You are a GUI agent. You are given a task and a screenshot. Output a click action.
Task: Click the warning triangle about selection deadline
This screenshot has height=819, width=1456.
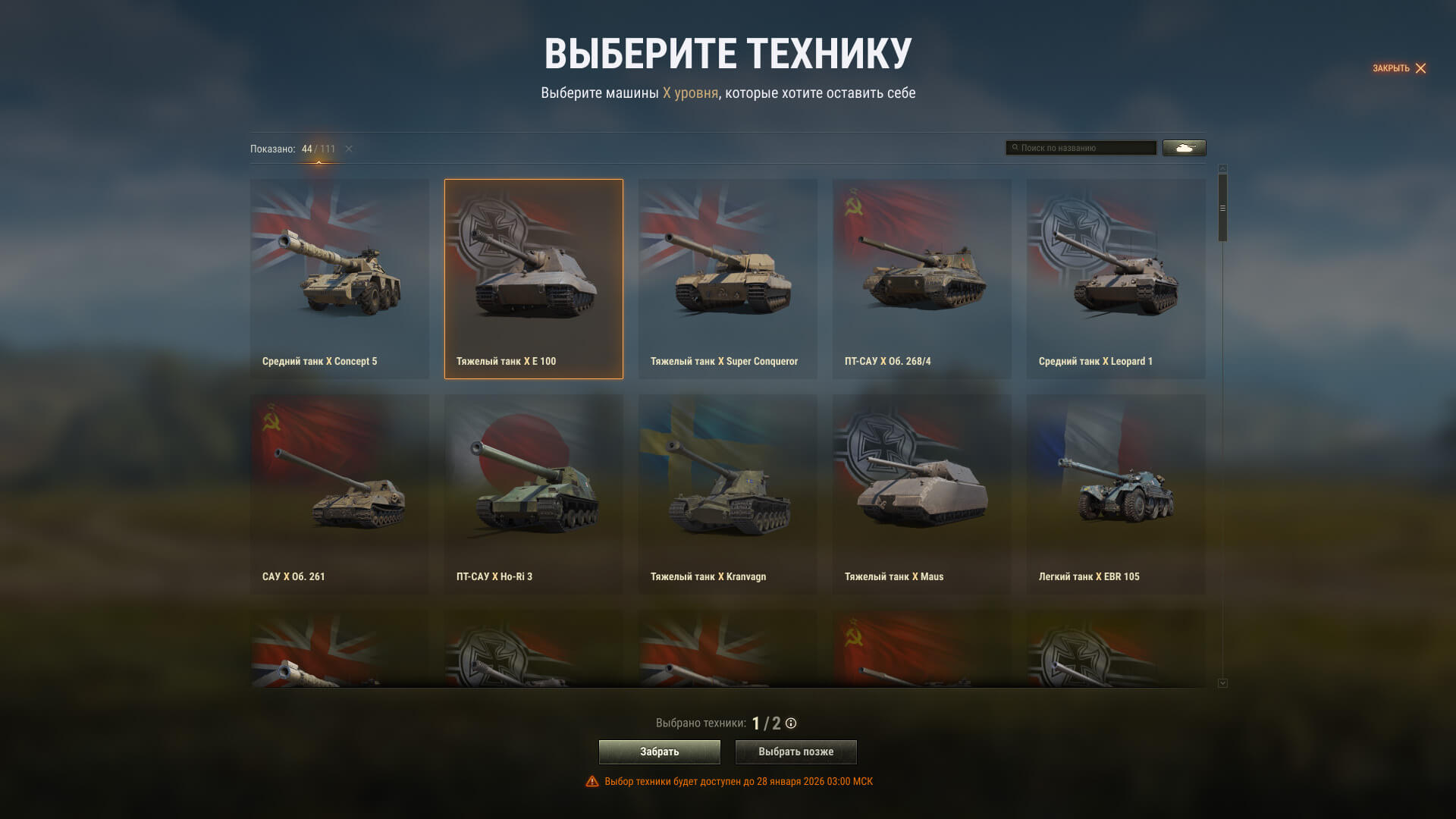tap(592, 781)
